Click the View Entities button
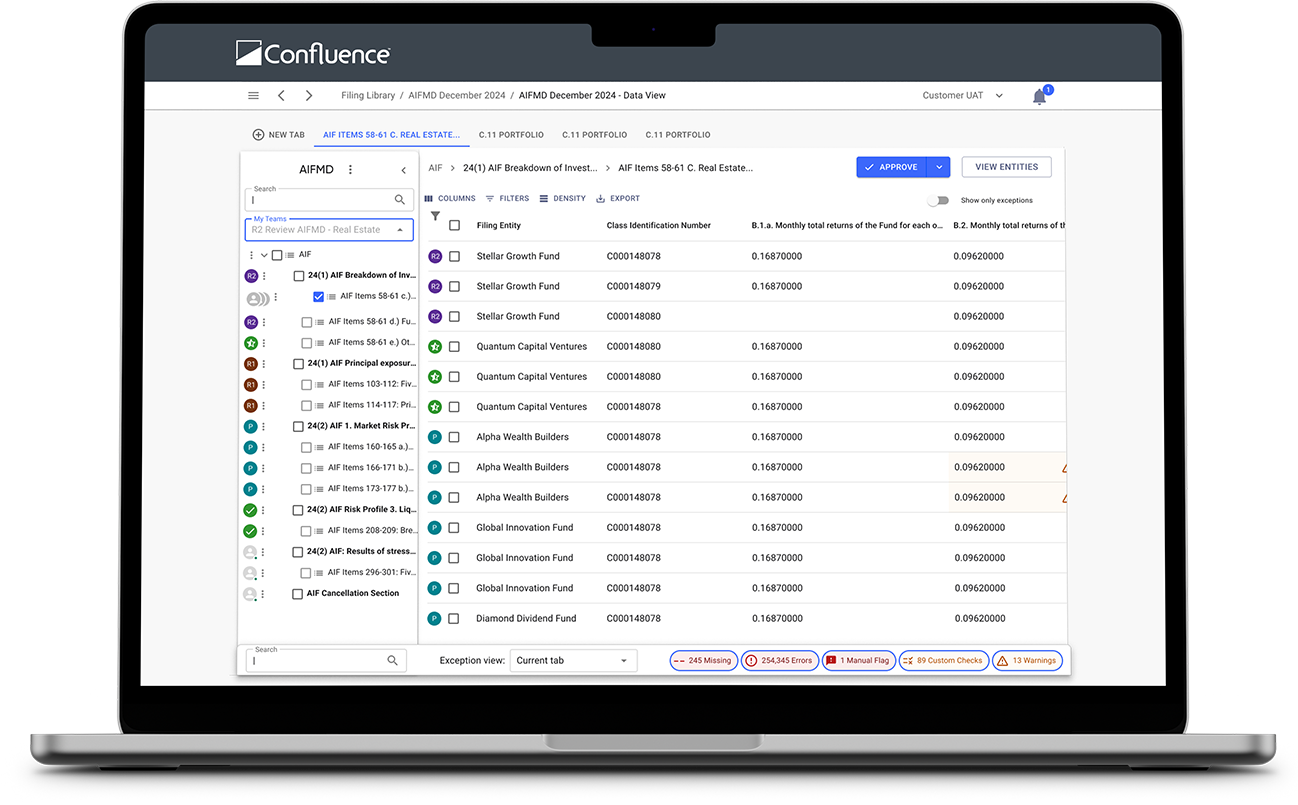 (x=1006, y=167)
